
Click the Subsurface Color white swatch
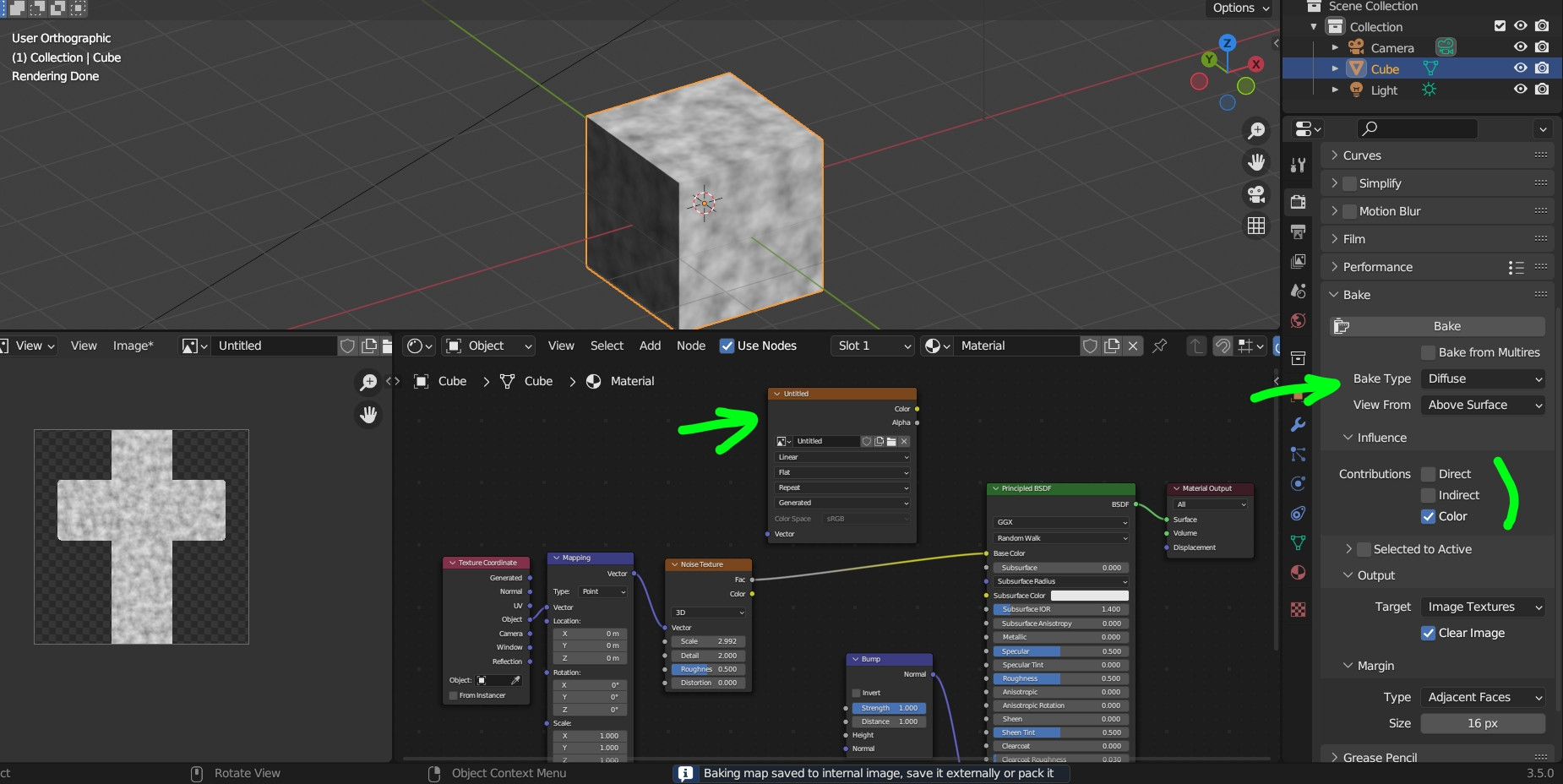[1089, 596]
